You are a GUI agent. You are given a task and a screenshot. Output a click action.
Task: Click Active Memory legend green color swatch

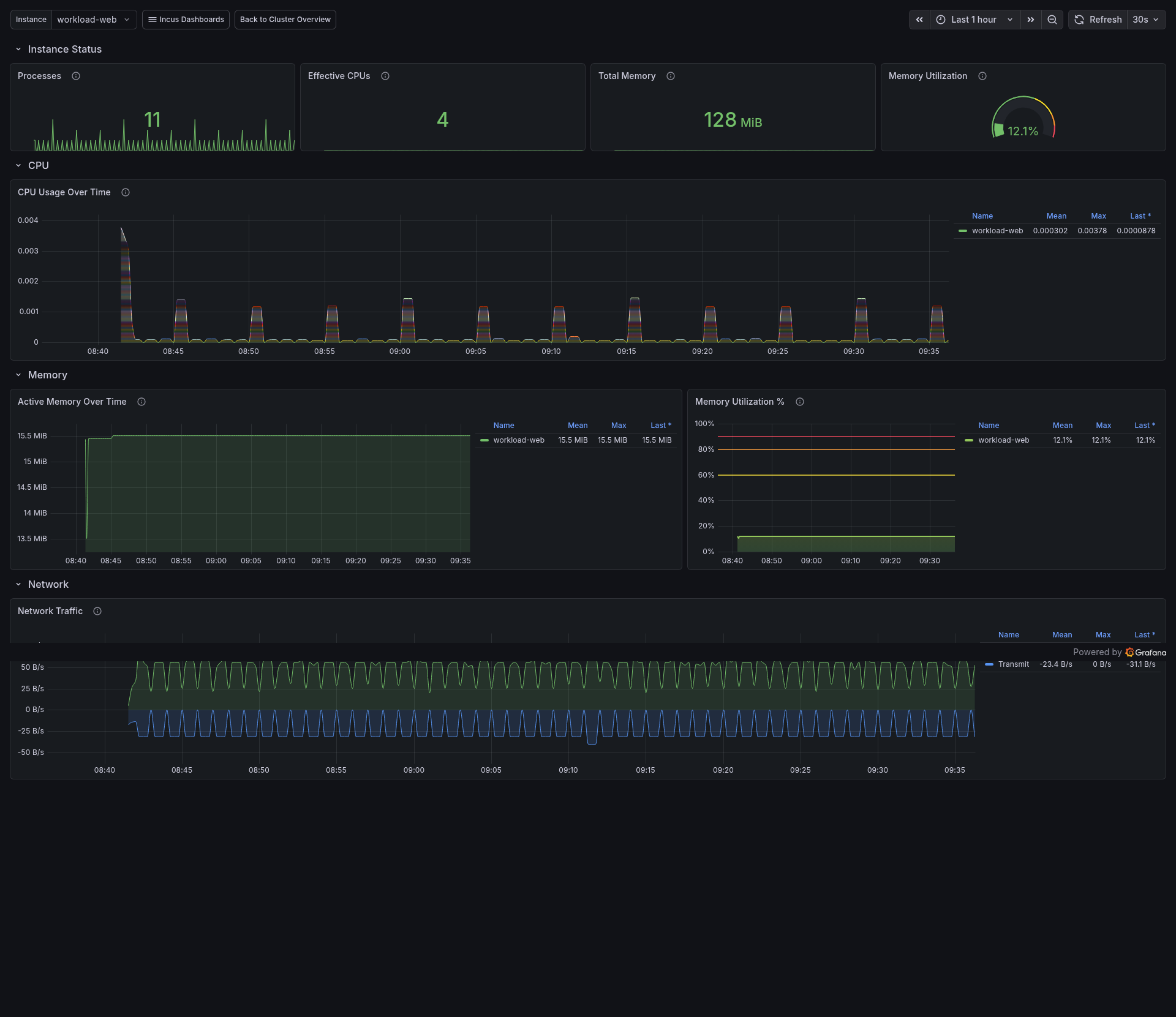(x=484, y=440)
